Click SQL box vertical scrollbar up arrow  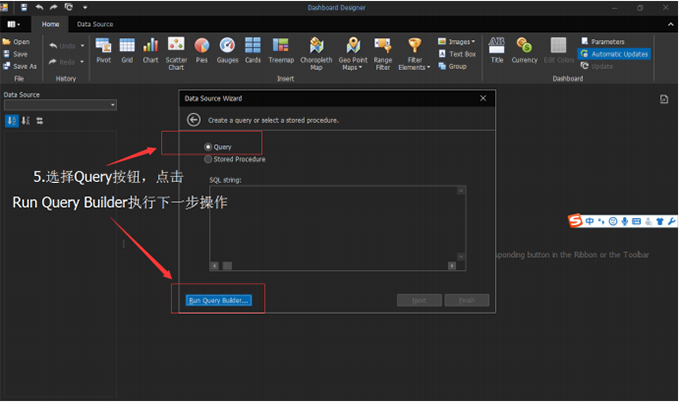pos(461,190)
